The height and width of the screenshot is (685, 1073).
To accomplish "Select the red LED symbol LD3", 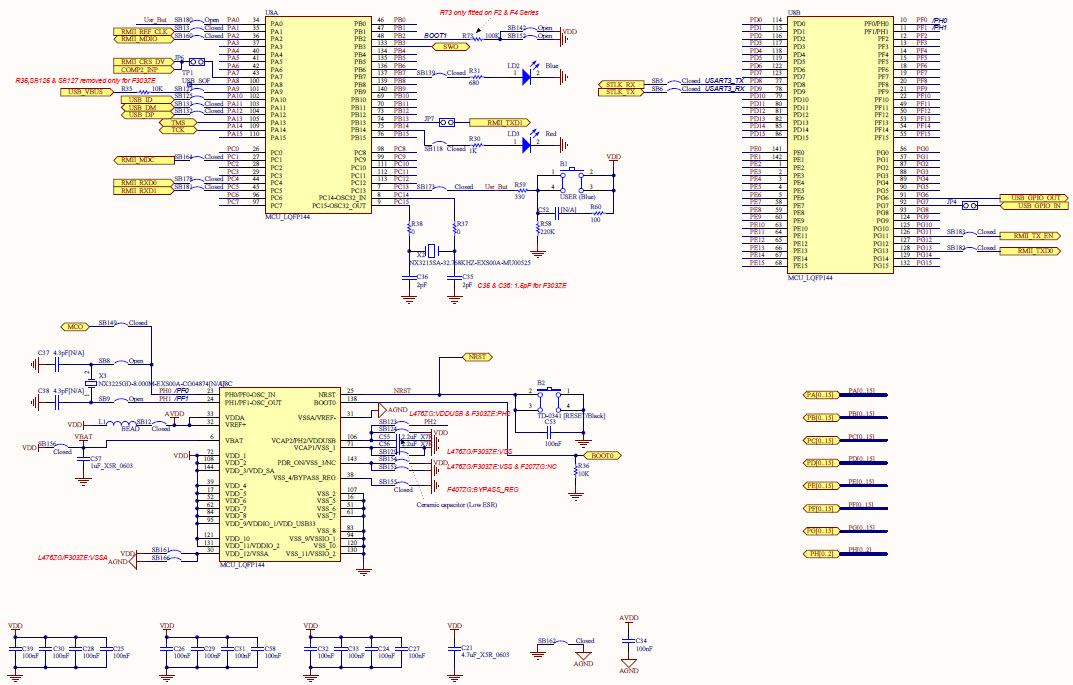I will click(526, 144).
